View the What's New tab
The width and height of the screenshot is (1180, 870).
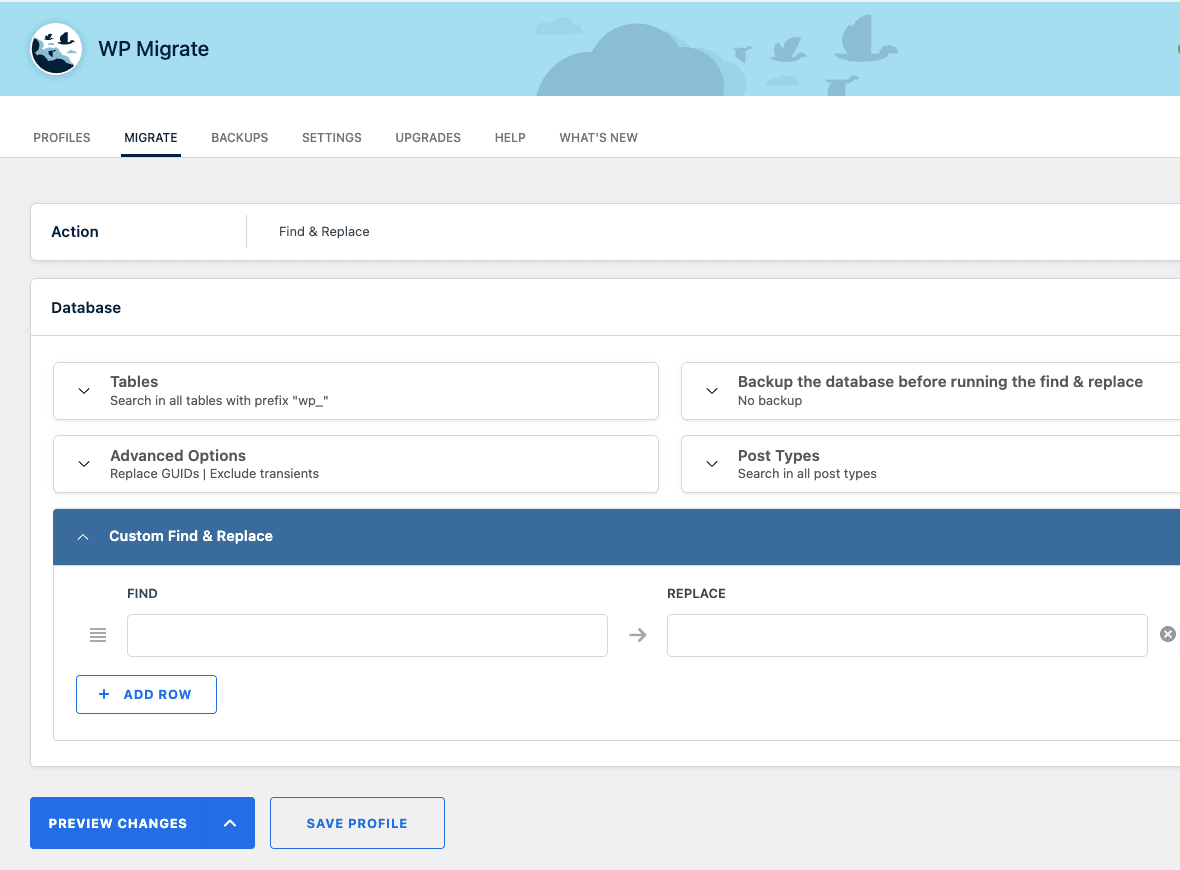tap(598, 138)
